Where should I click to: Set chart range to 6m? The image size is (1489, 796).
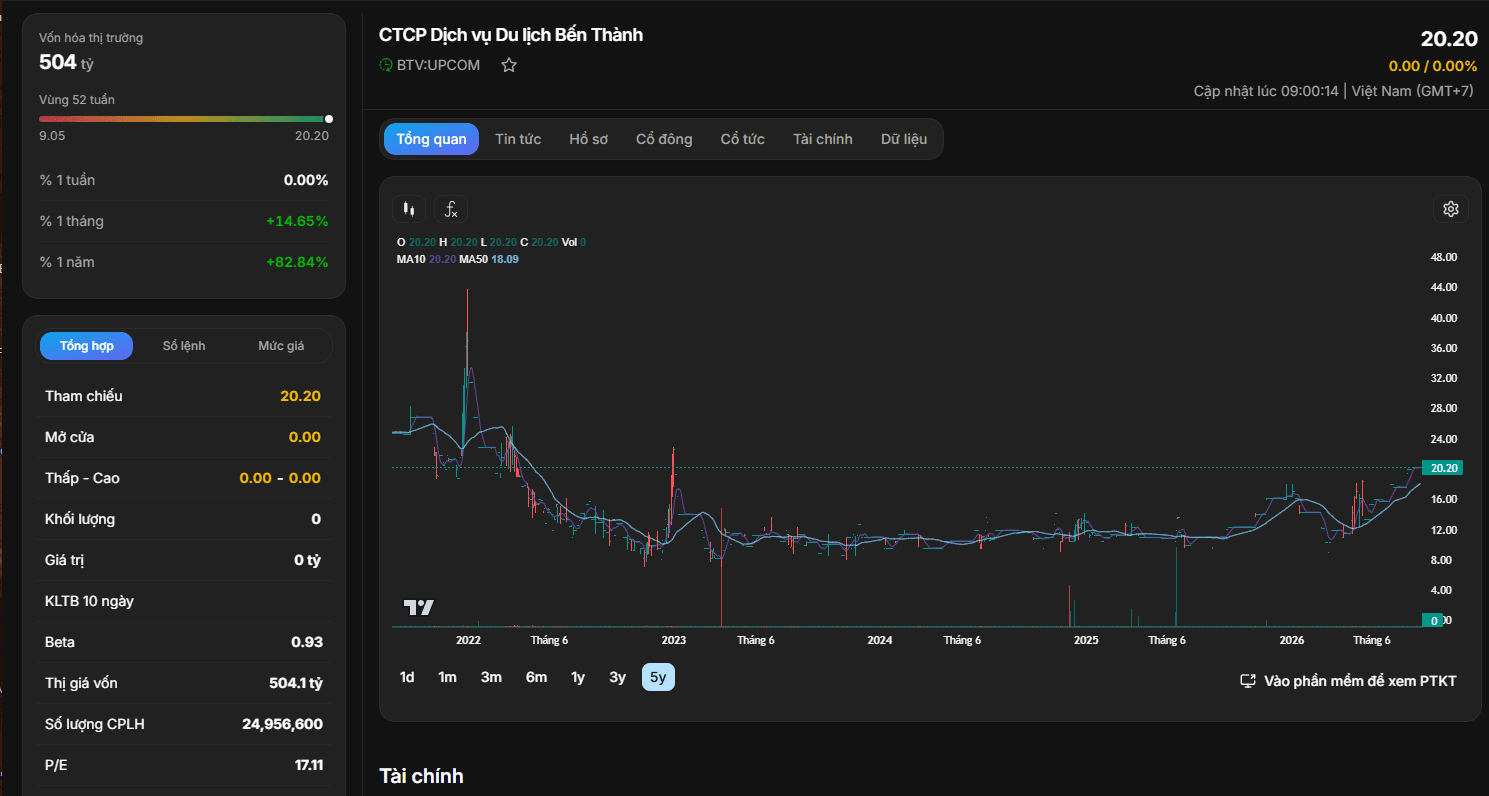pyautogui.click(x=536, y=677)
